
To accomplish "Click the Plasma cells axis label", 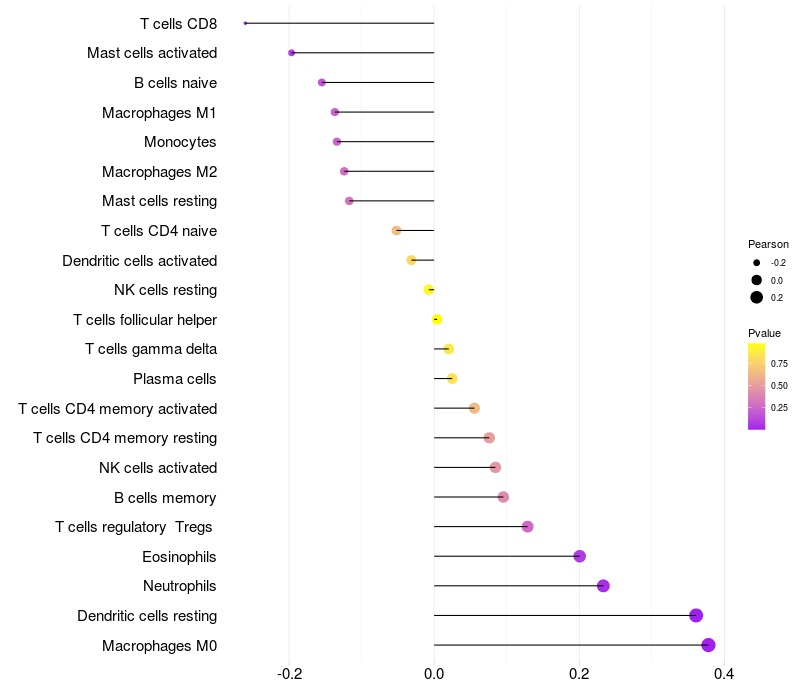I will [x=175, y=379].
